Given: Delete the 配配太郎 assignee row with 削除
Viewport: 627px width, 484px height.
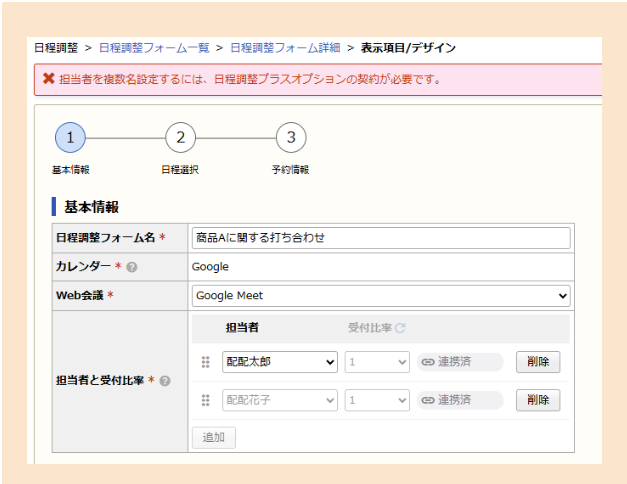Looking at the screenshot, I should pos(537,362).
